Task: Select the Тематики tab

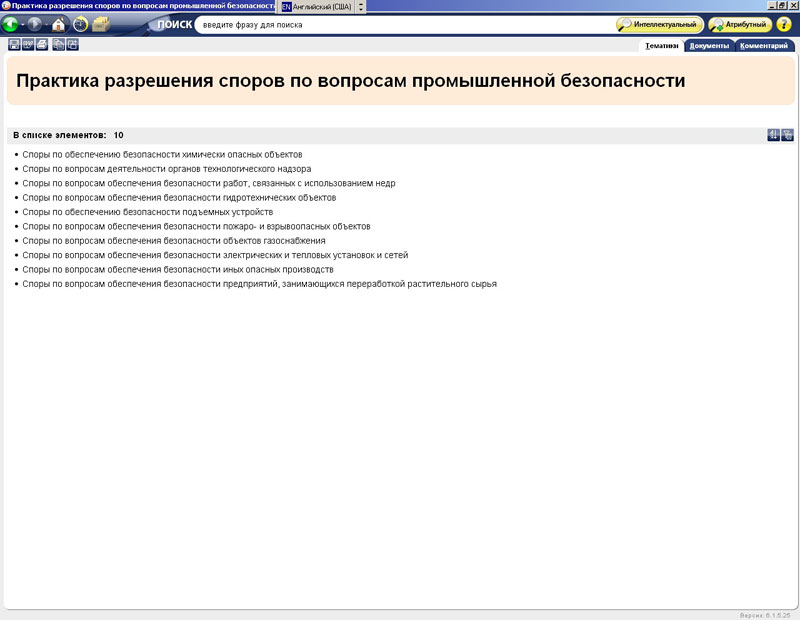Action: pos(661,46)
